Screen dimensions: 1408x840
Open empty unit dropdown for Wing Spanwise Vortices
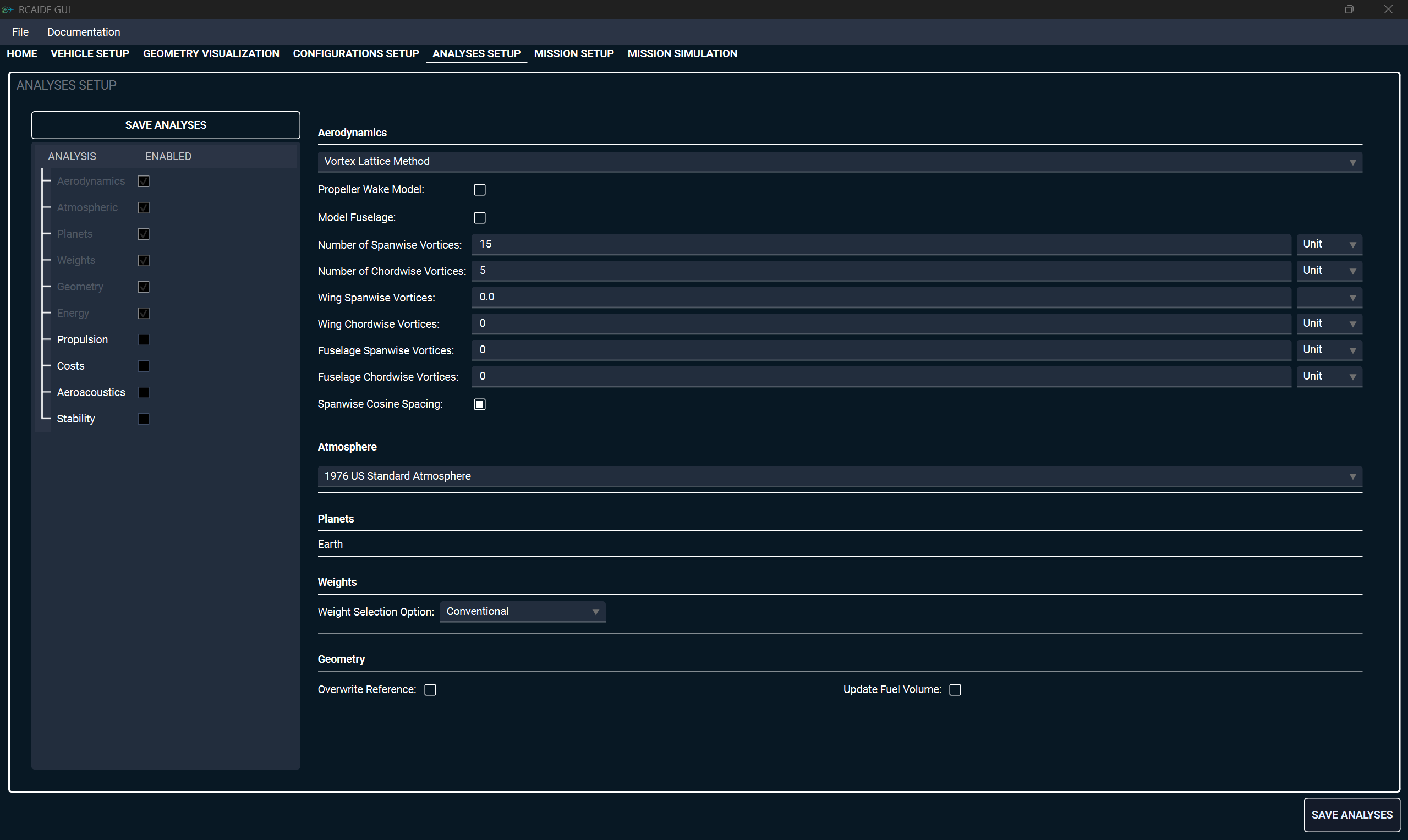click(x=1329, y=298)
